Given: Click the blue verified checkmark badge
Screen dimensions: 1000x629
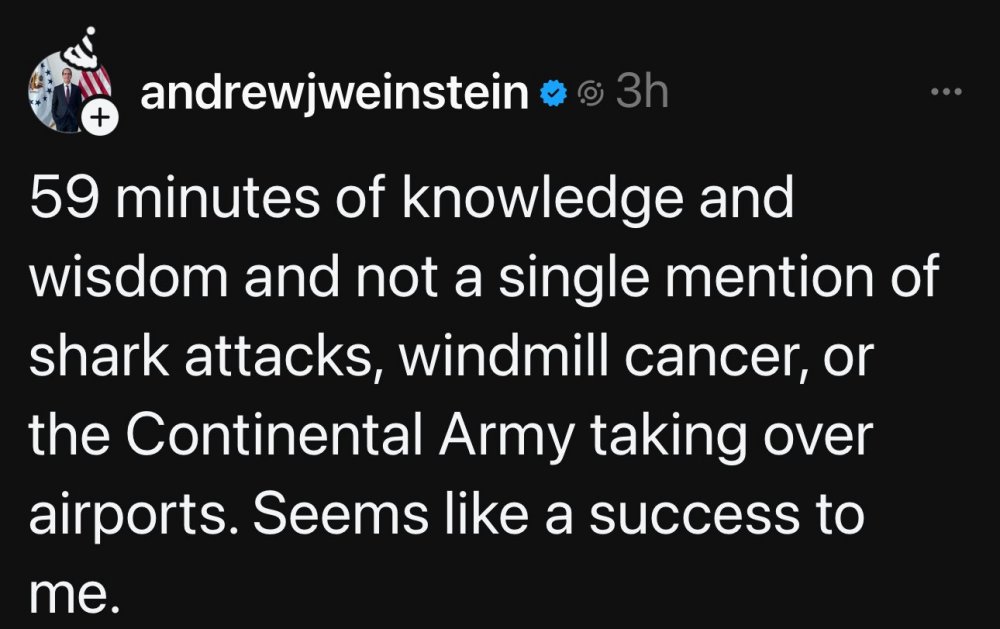Looking at the screenshot, I should point(551,94).
